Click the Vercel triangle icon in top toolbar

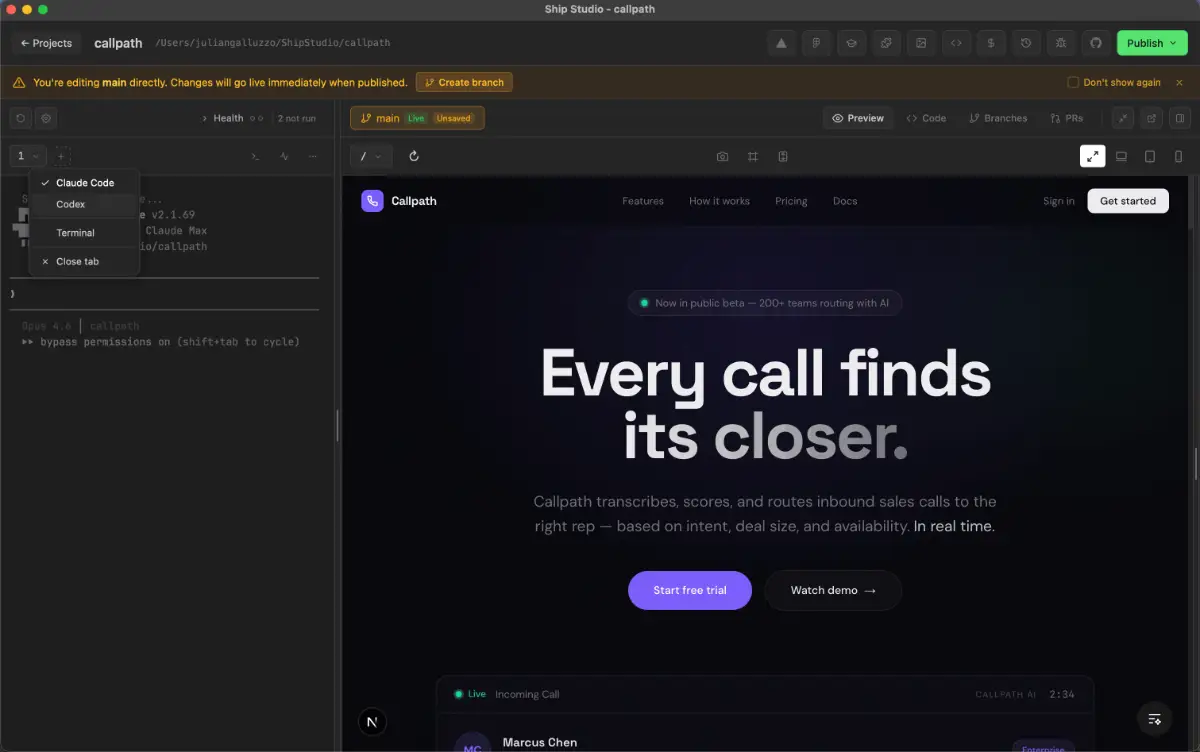(781, 43)
